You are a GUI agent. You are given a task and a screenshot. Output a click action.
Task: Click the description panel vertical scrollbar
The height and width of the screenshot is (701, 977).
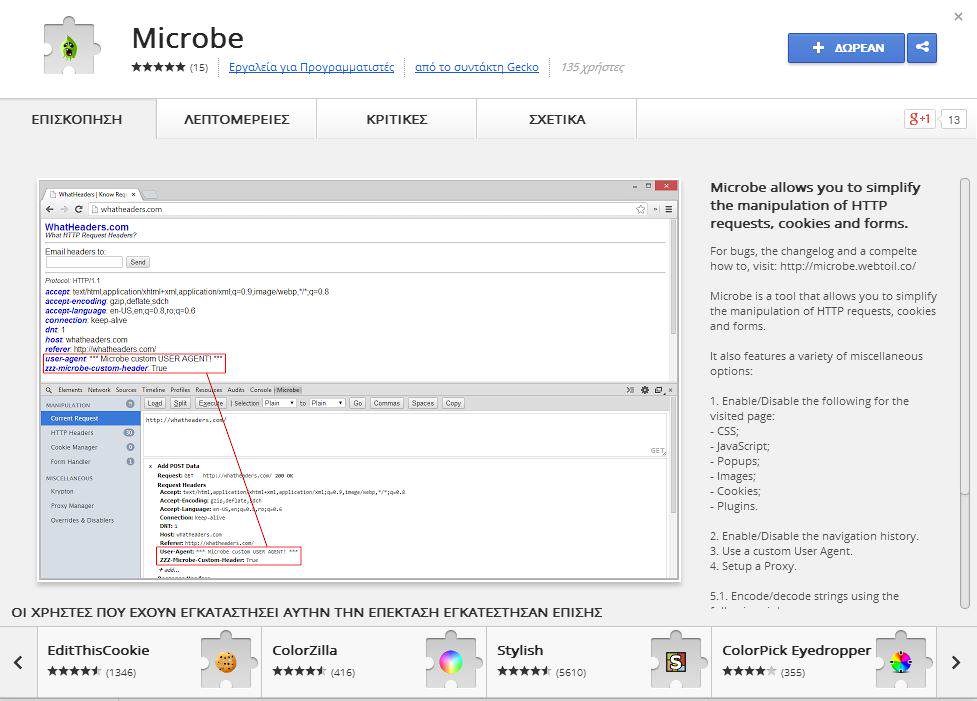coord(964,390)
